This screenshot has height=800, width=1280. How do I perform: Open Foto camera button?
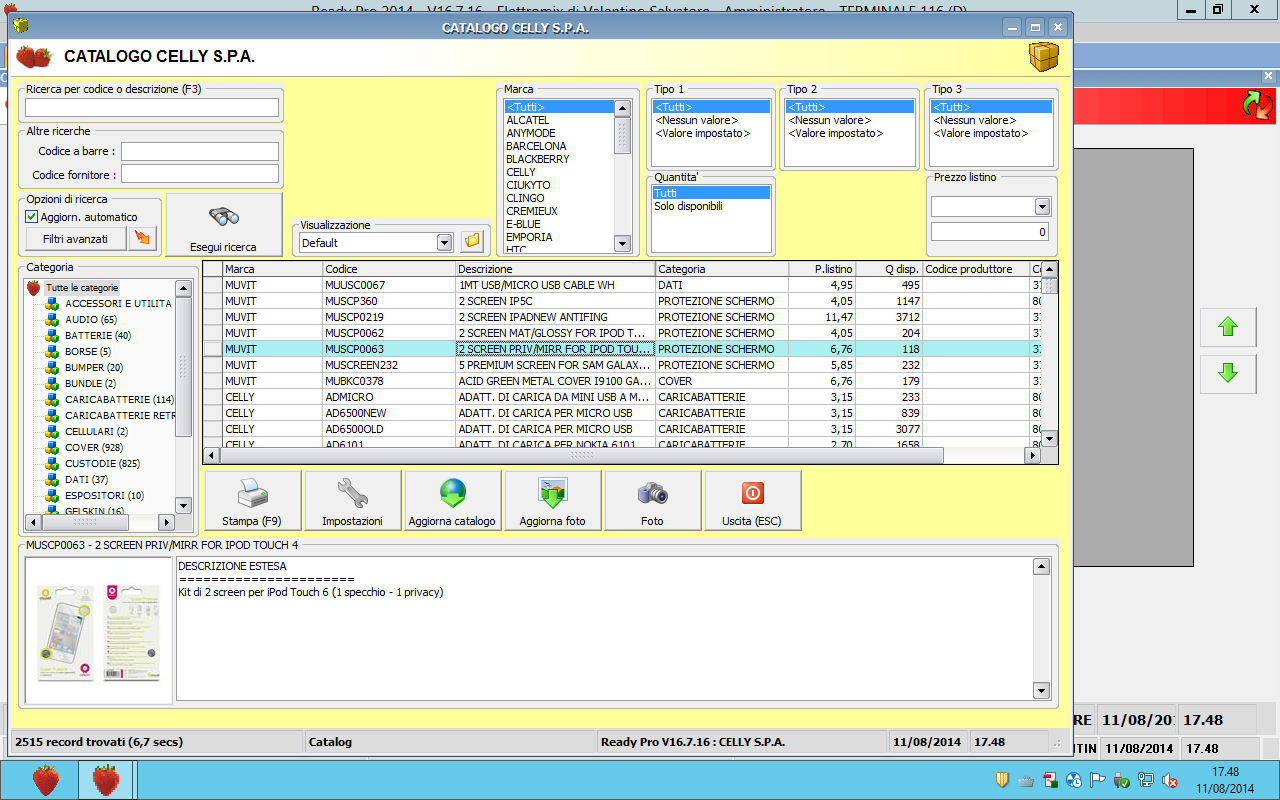pos(652,501)
